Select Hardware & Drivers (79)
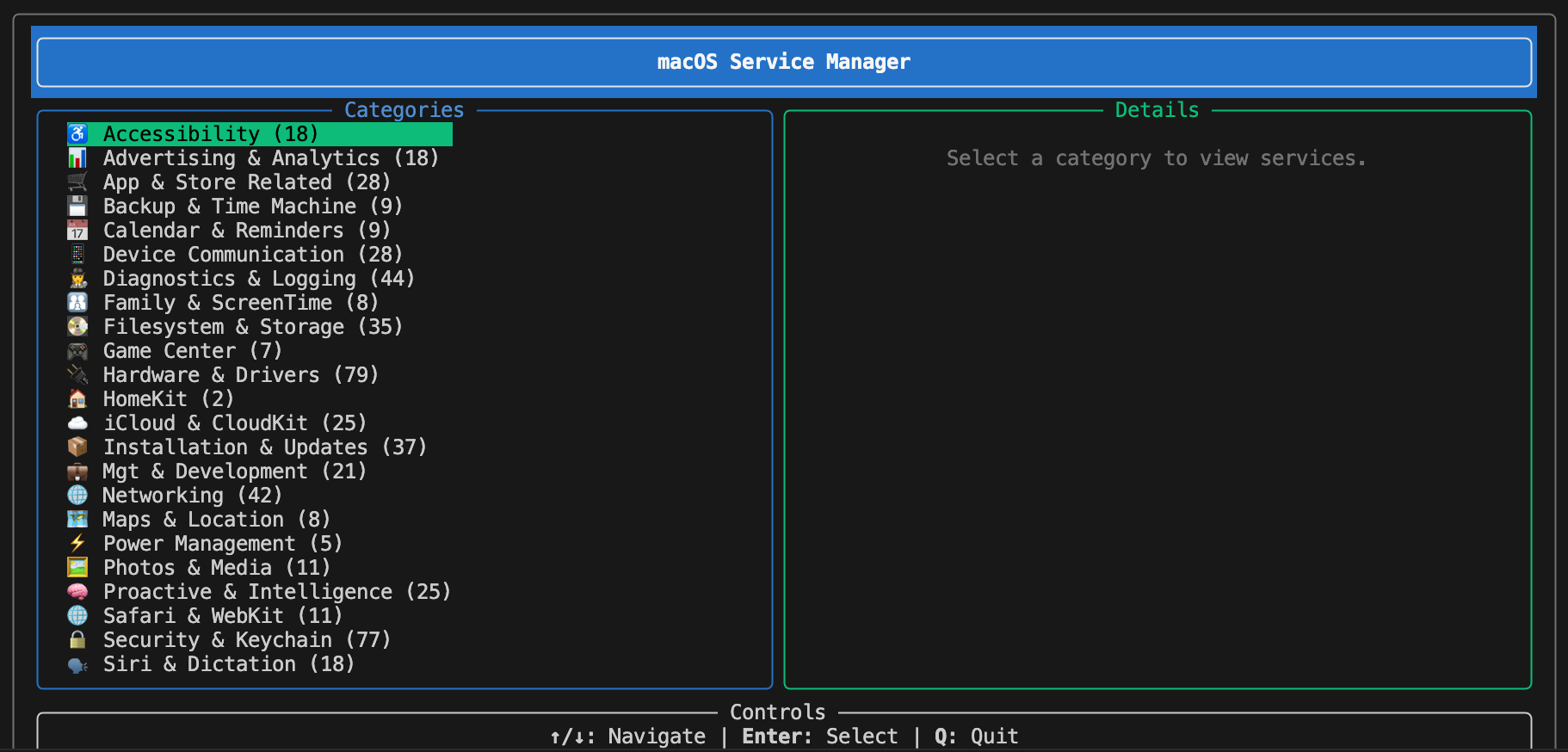Screen dimensions: 1568x752 pyautogui.click(x=241, y=374)
